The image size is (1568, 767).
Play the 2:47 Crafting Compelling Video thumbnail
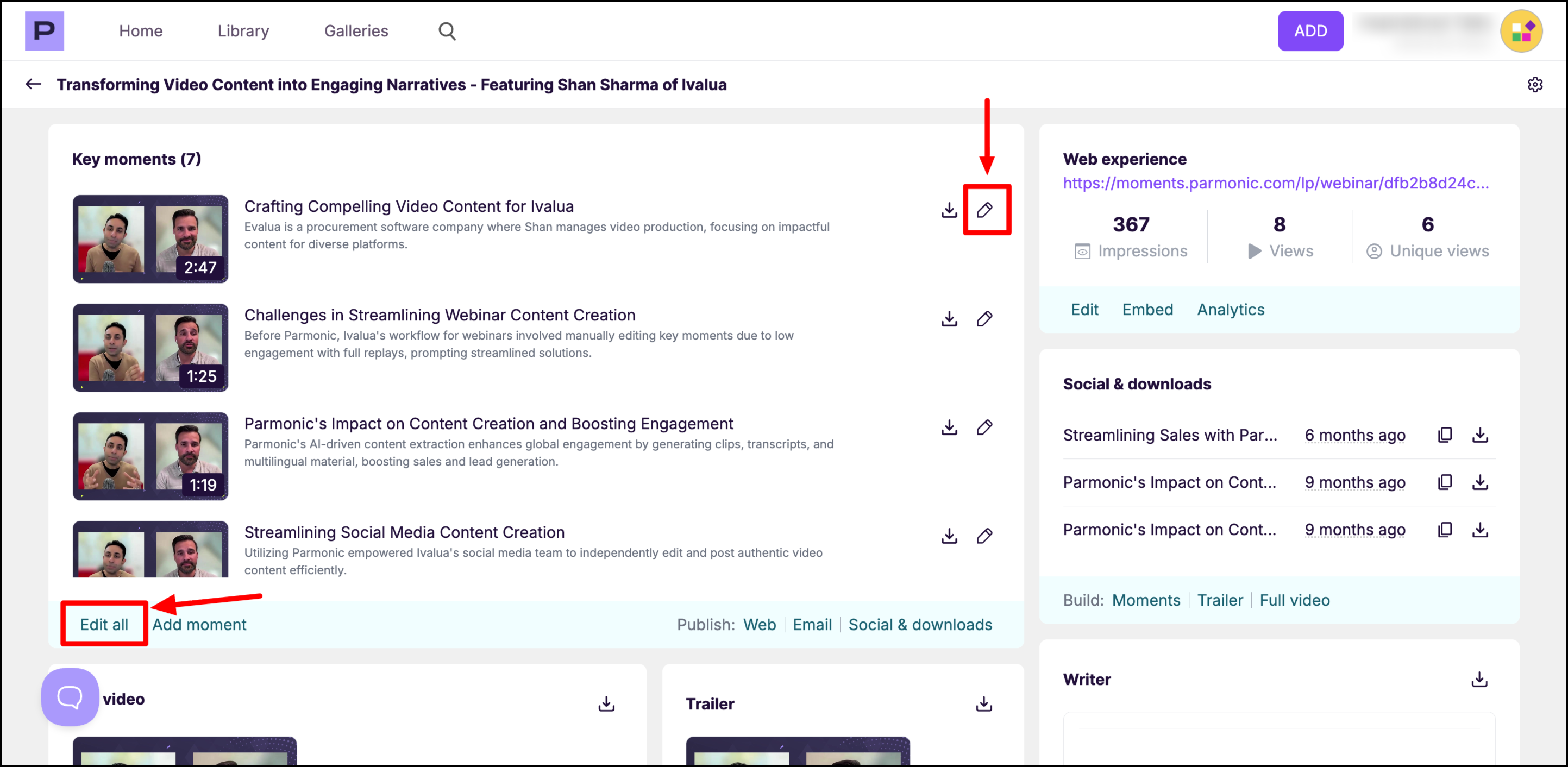coord(150,238)
